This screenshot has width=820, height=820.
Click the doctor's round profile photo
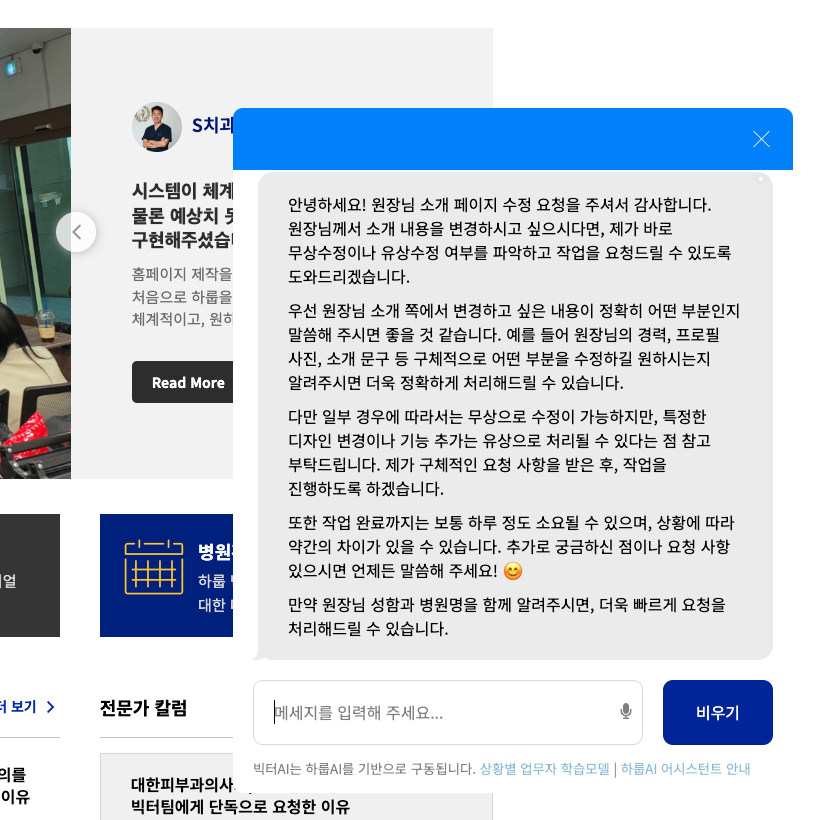(157, 127)
